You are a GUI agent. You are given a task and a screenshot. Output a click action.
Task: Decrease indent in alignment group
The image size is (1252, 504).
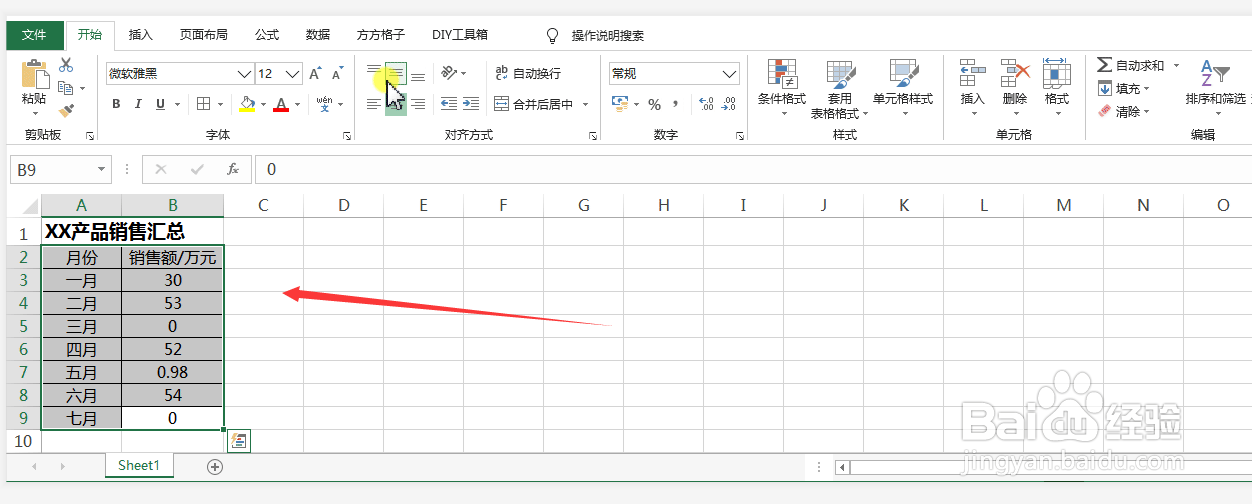[x=449, y=104]
